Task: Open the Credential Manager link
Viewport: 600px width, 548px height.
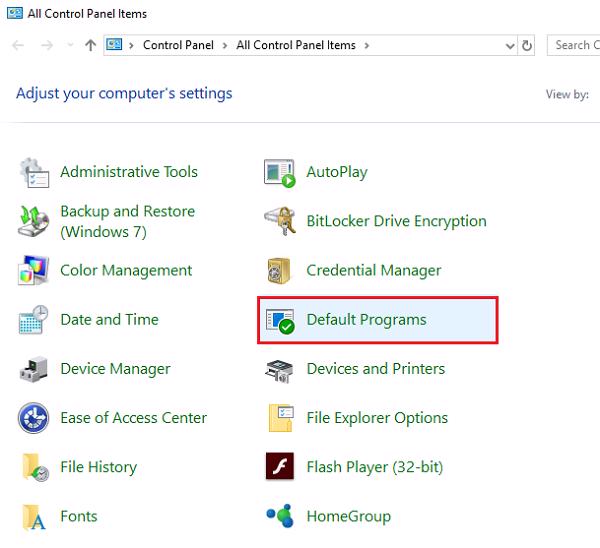Action: coord(373,271)
